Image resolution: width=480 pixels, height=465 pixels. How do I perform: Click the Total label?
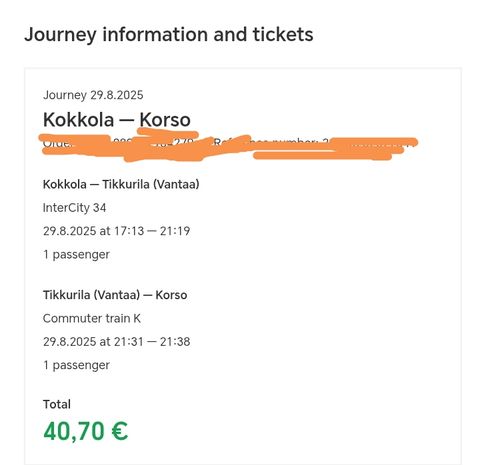pyautogui.click(x=57, y=404)
